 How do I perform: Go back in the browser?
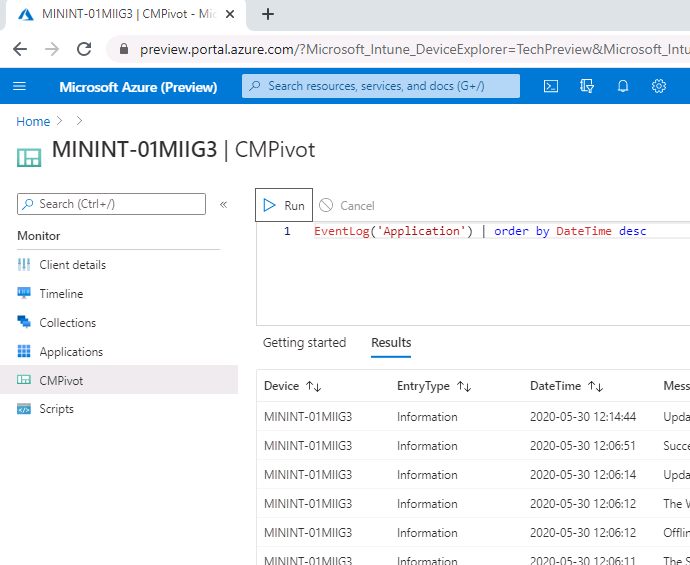pyautogui.click(x=20, y=49)
